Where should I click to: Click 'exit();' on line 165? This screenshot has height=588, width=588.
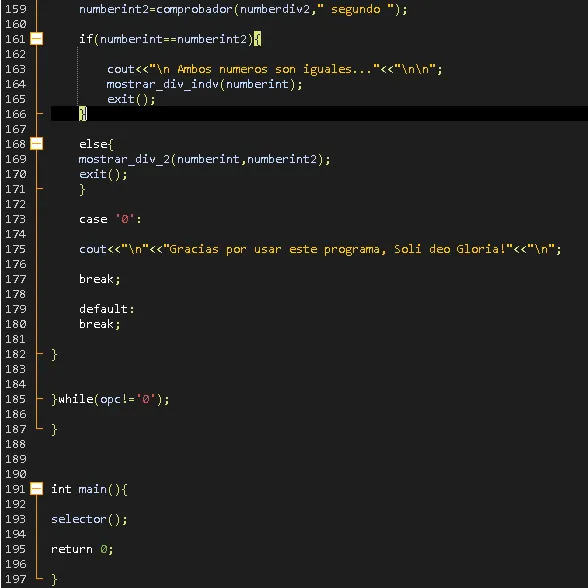pyautogui.click(x=131, y=99)
